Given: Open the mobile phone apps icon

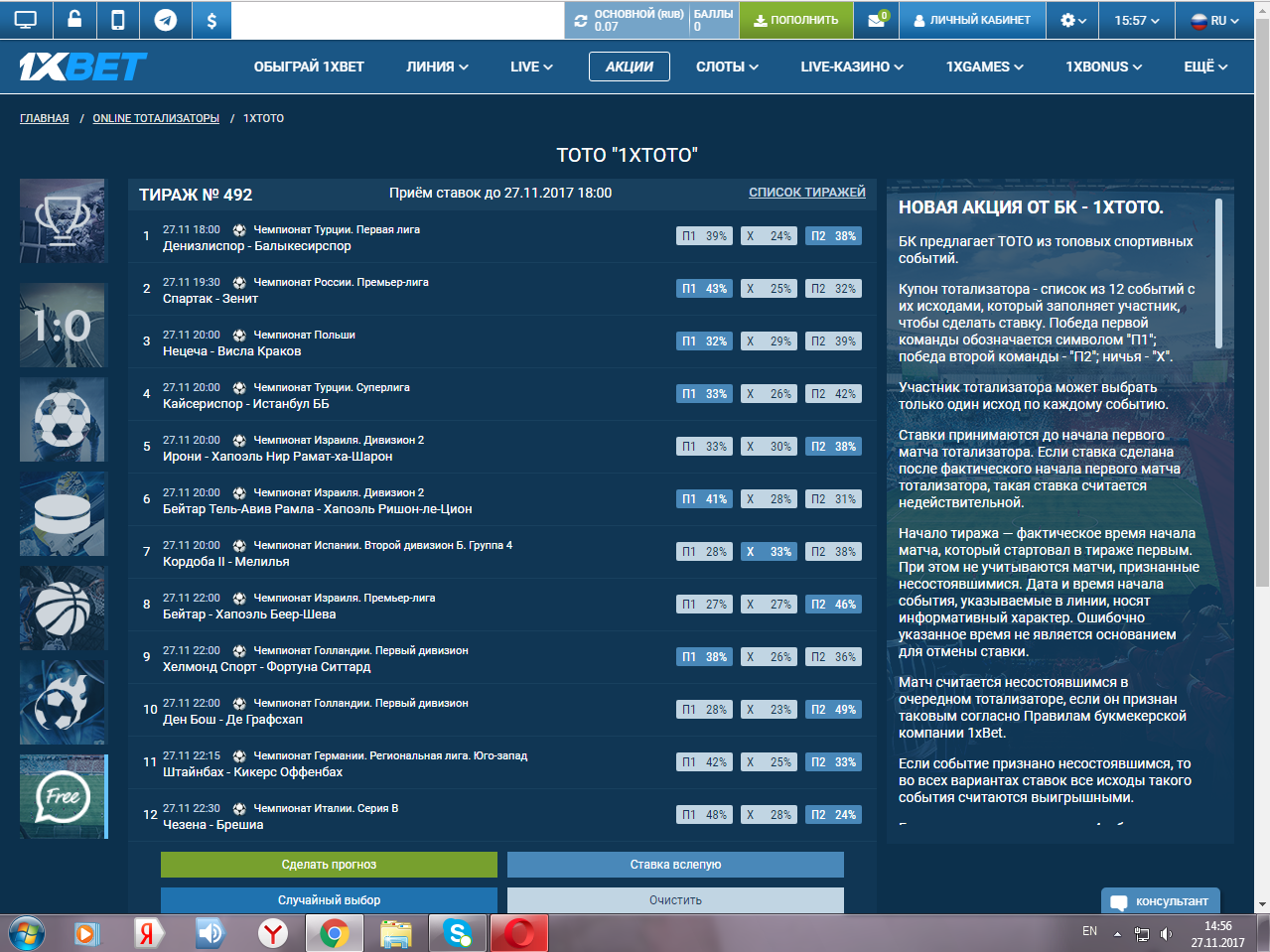Looking at the screenshot, I should [118, 20].
